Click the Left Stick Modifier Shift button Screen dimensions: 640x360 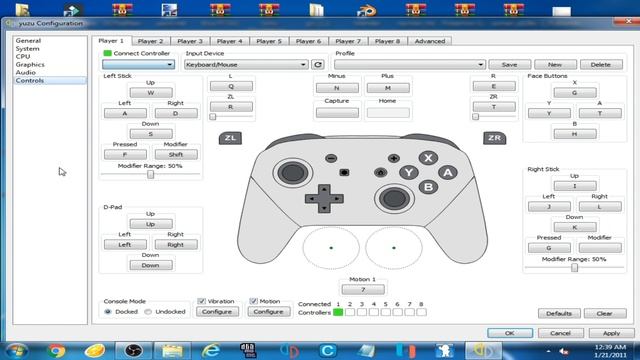pos(176,154)
